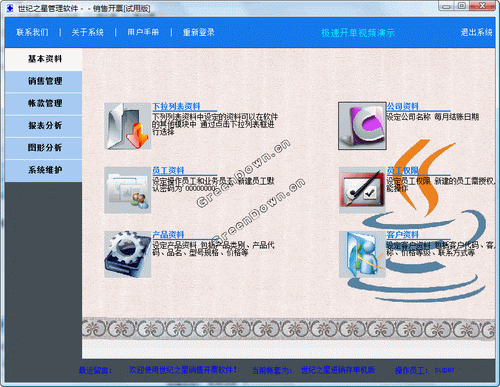
Task: Open the 产品资料 gear icon
Action: coord(128,254)
